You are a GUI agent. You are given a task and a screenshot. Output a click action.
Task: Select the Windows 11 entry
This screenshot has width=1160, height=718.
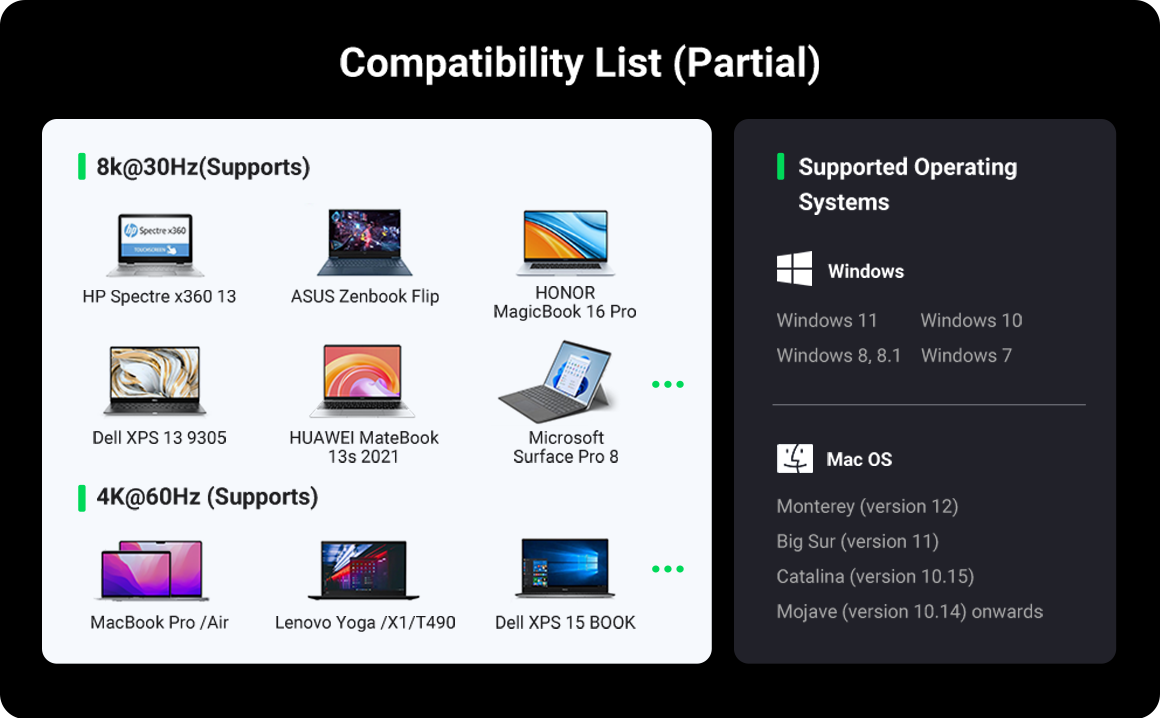pyautogui.click(x=827, y=321)
